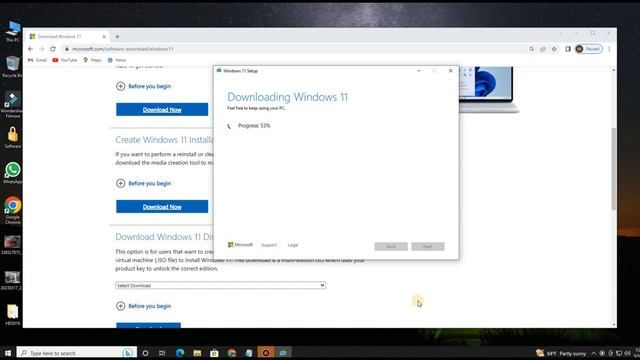Click the first Download Now button
Image resolution: width=640 pixels, height=360 pixels.
(162, 109)
